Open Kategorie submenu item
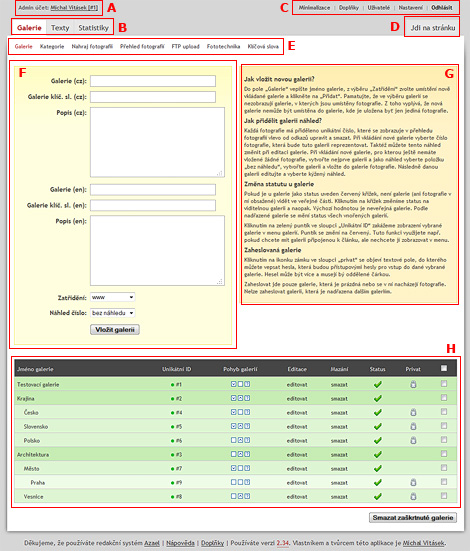 tap(52, 46)
